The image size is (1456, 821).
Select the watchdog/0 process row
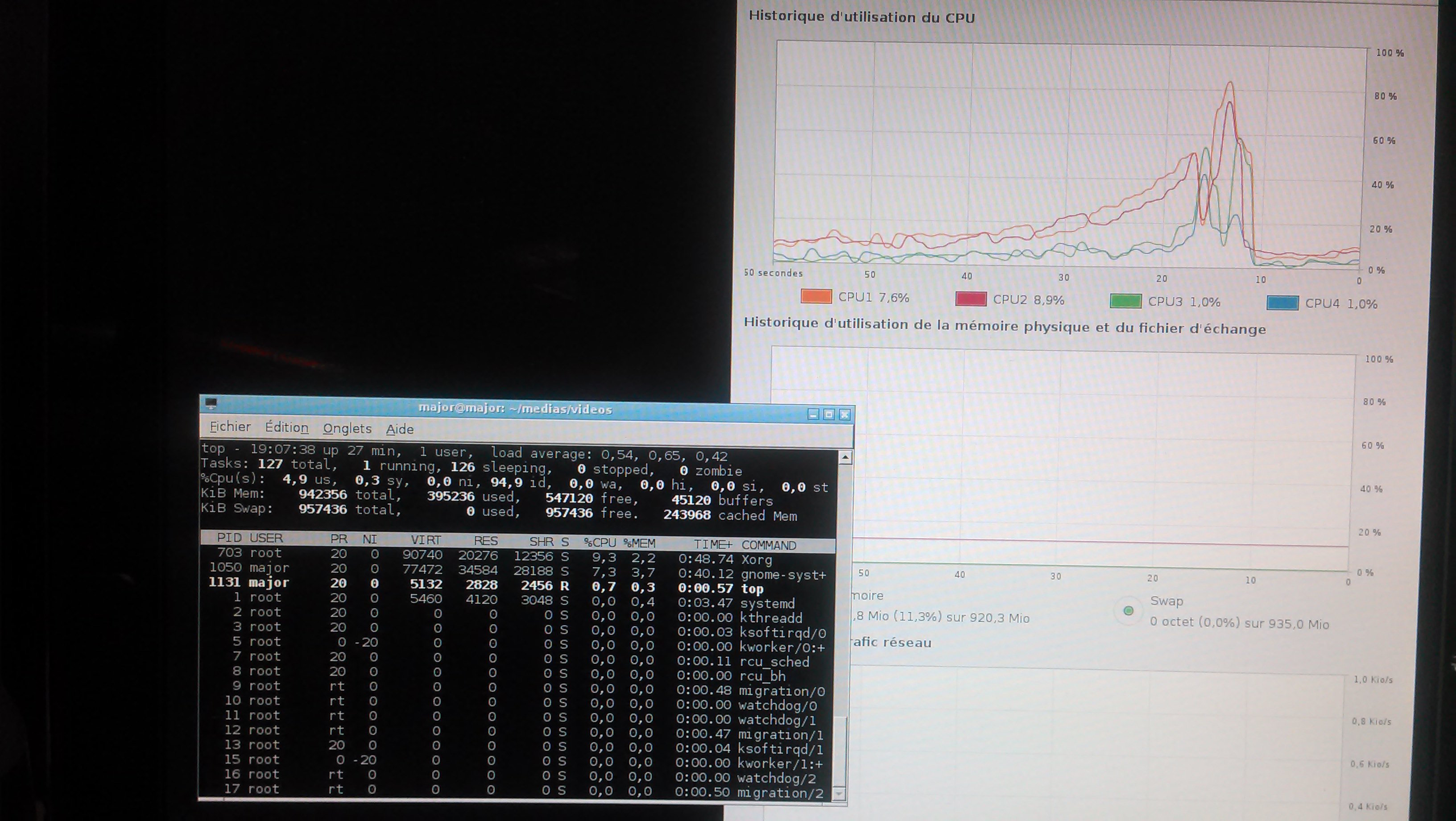[x=517, y=703]
